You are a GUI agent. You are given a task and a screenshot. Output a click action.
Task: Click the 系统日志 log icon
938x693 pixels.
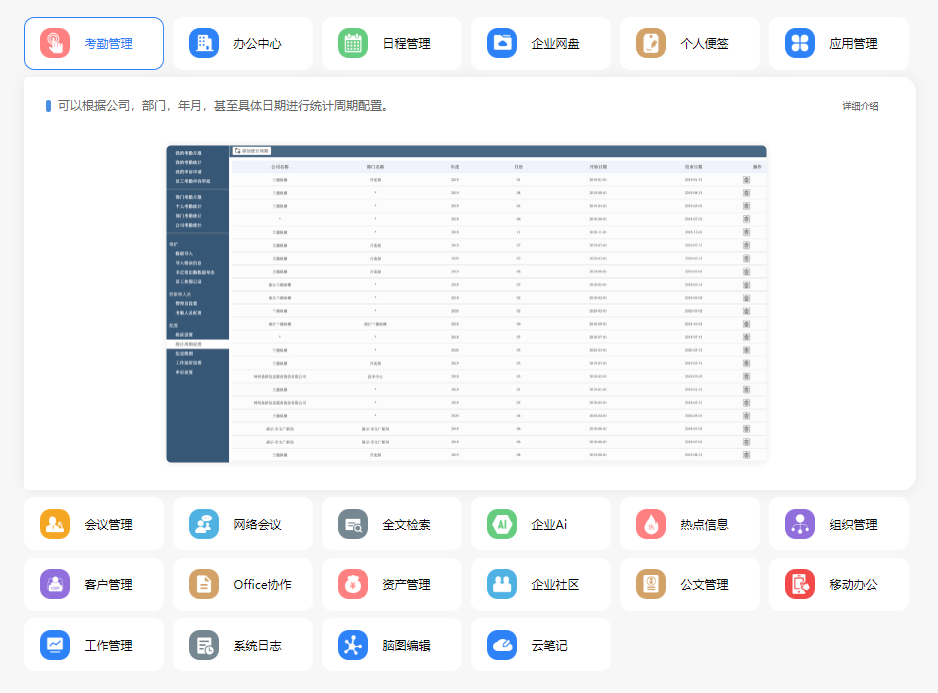(204, 645)
